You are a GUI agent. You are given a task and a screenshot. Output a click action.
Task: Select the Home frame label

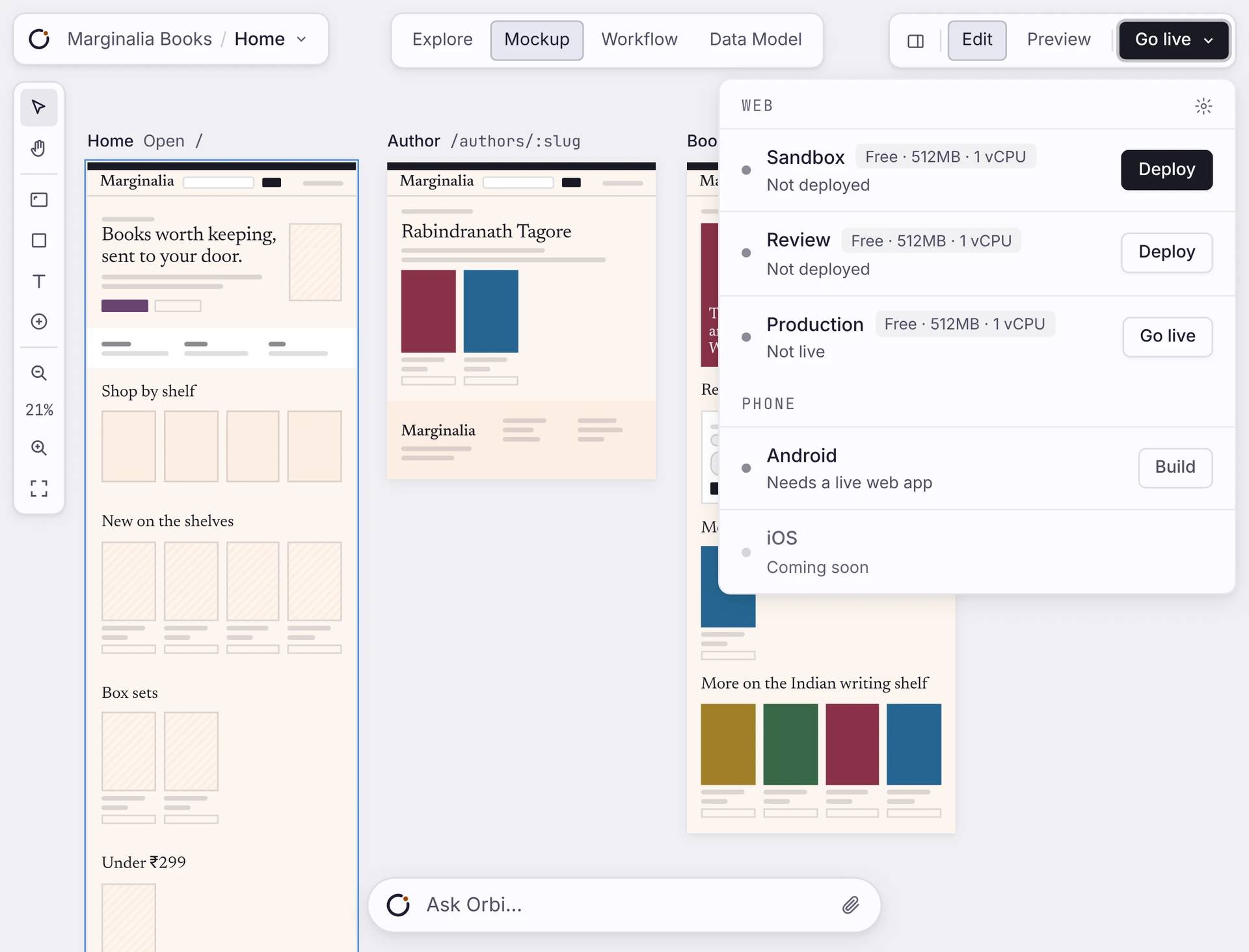(x=110, y=141)
